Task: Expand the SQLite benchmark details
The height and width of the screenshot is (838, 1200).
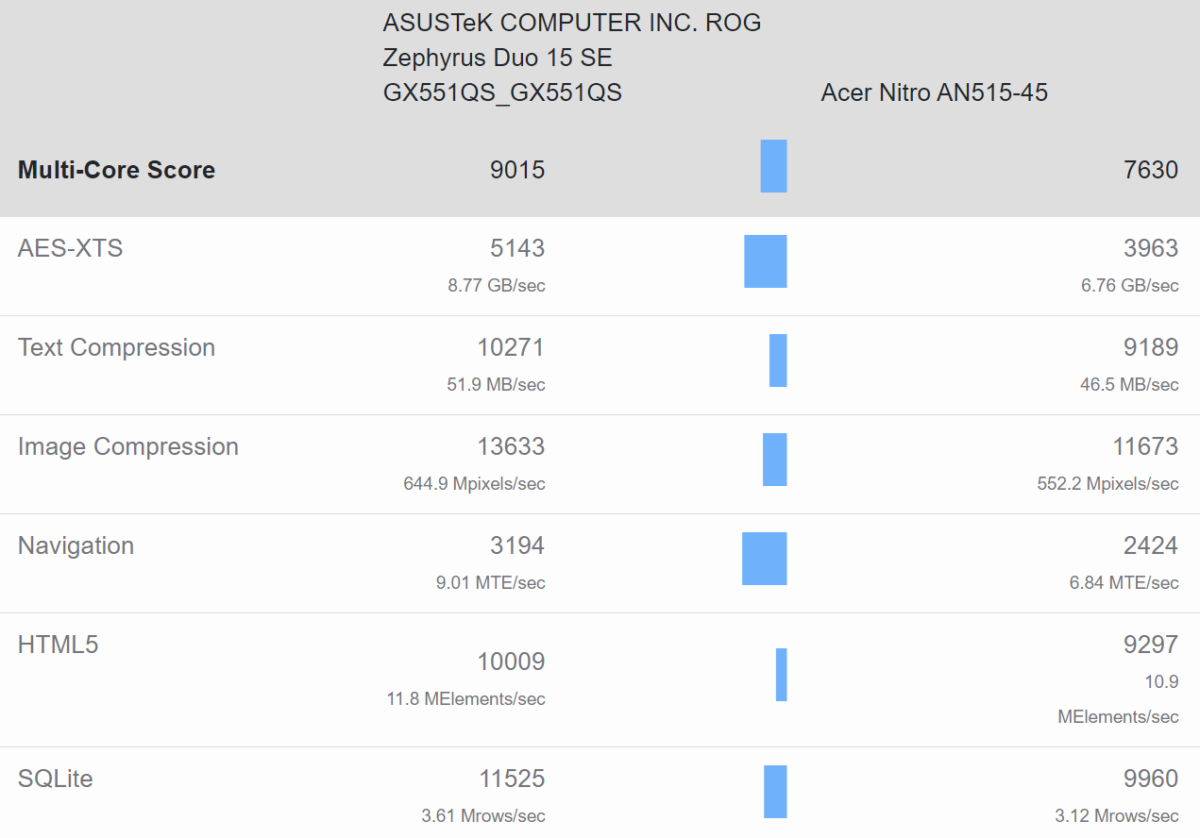Action: click(54, 778)
